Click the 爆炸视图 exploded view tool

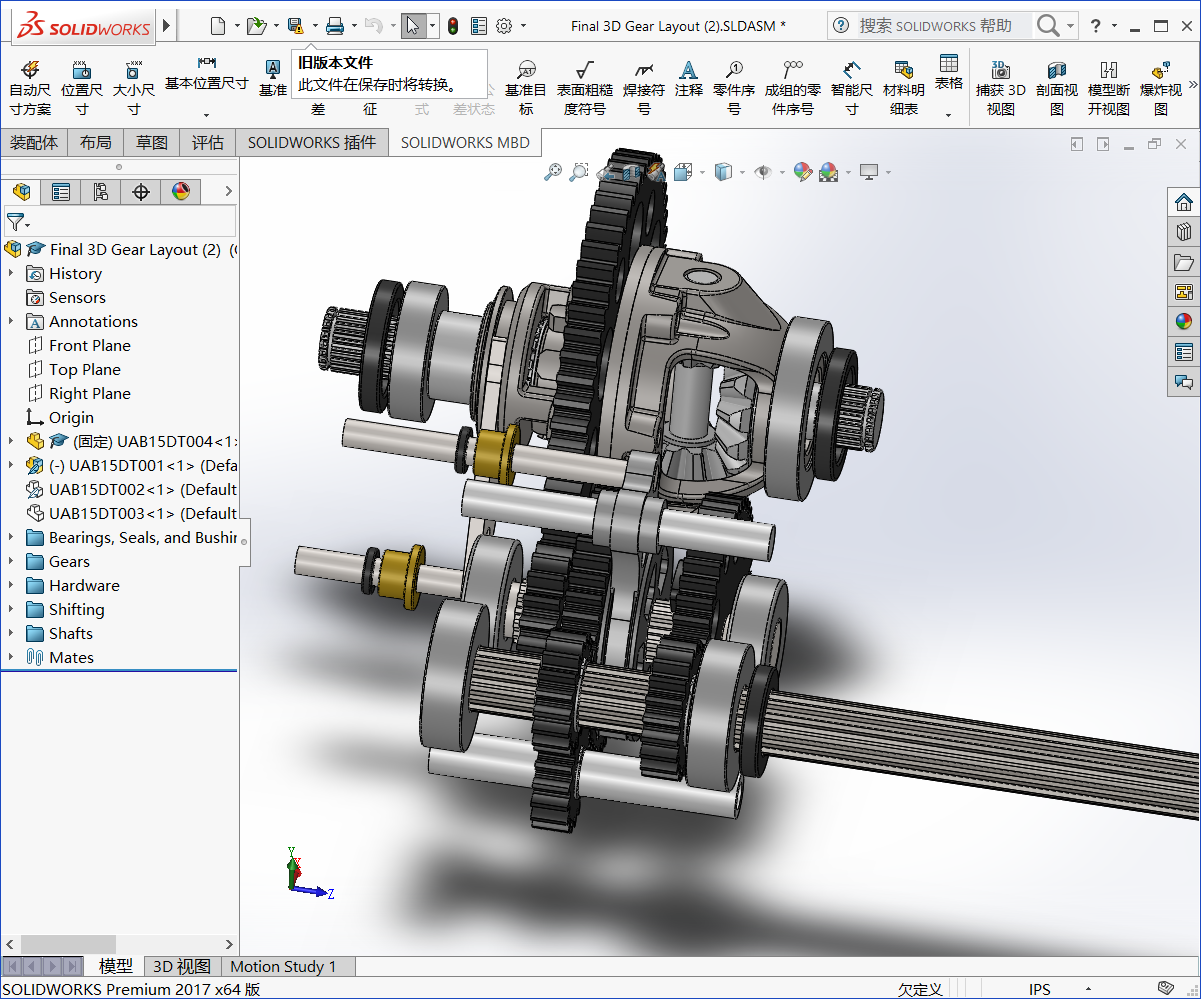point(1161,88)
